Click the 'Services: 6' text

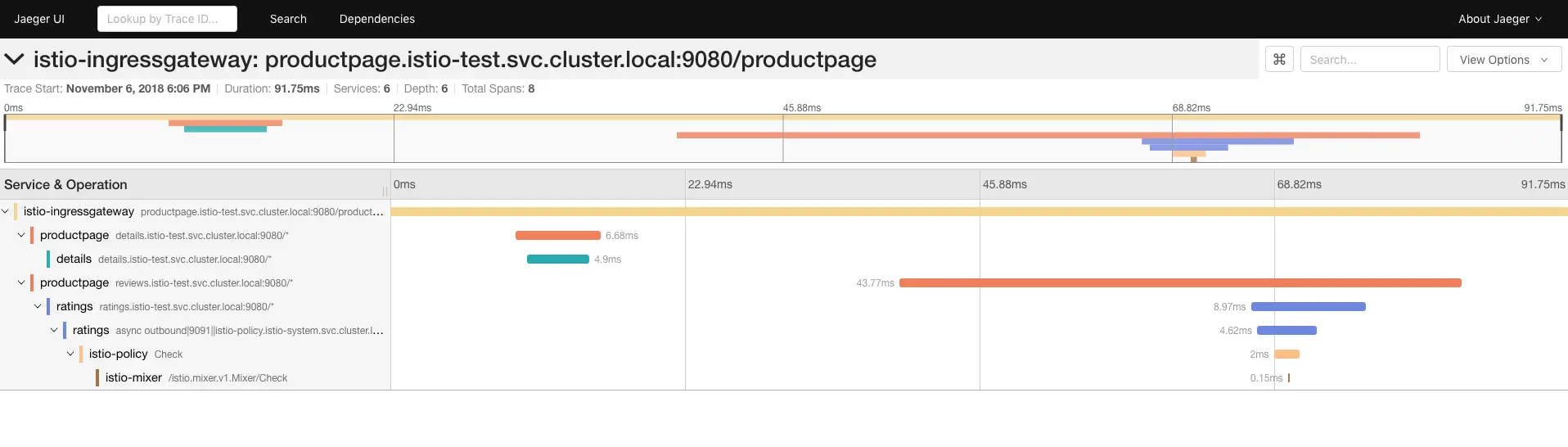362,88
